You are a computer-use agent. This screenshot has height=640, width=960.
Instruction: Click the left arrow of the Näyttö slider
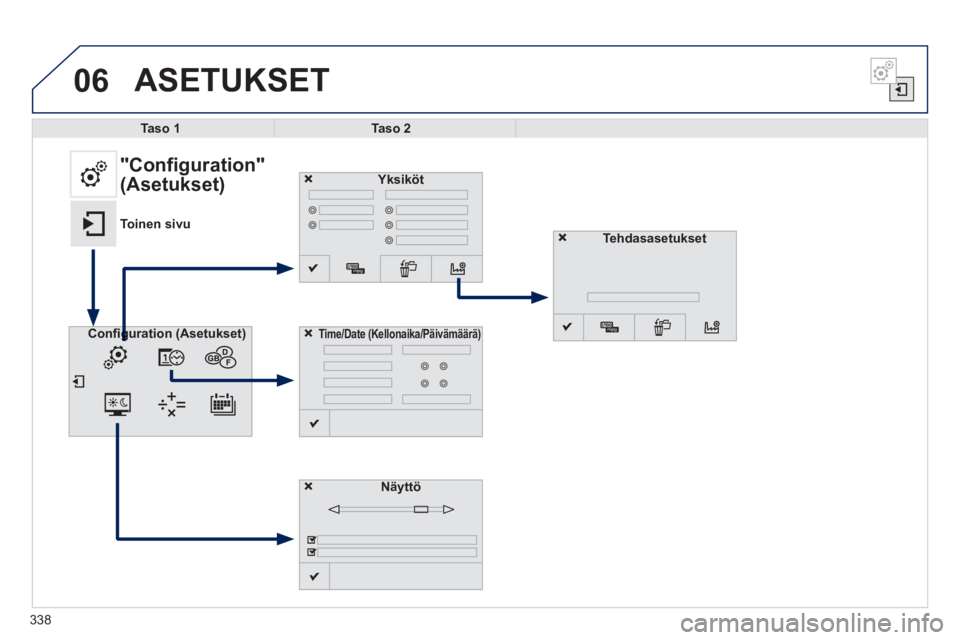point(334,509)
